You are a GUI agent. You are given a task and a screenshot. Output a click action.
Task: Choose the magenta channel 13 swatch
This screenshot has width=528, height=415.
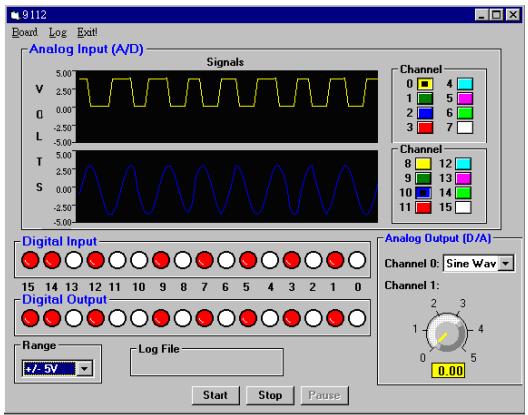(x=463, y=178)
